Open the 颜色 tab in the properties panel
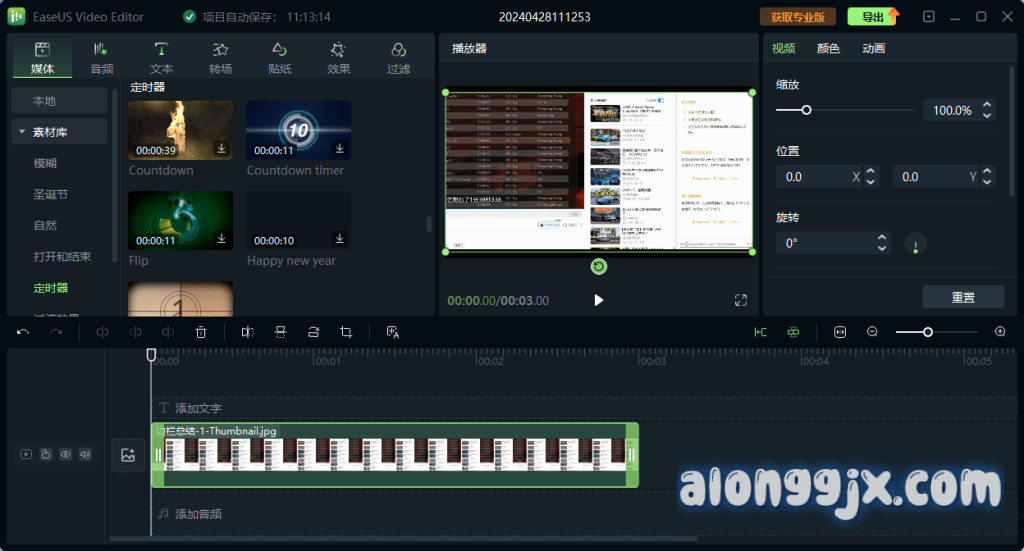This screenshot has height=551, width=1024. 828,48
